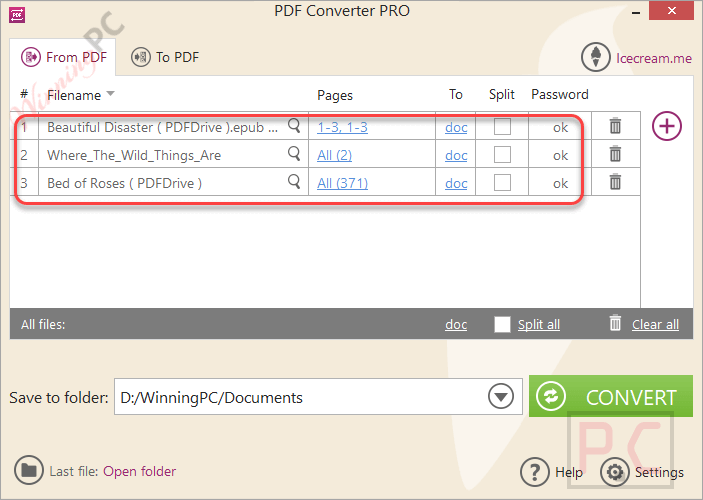Select the Bed of Roses ( PDFDrive ) filename
The image size is (703, 500).
(125, 183)
